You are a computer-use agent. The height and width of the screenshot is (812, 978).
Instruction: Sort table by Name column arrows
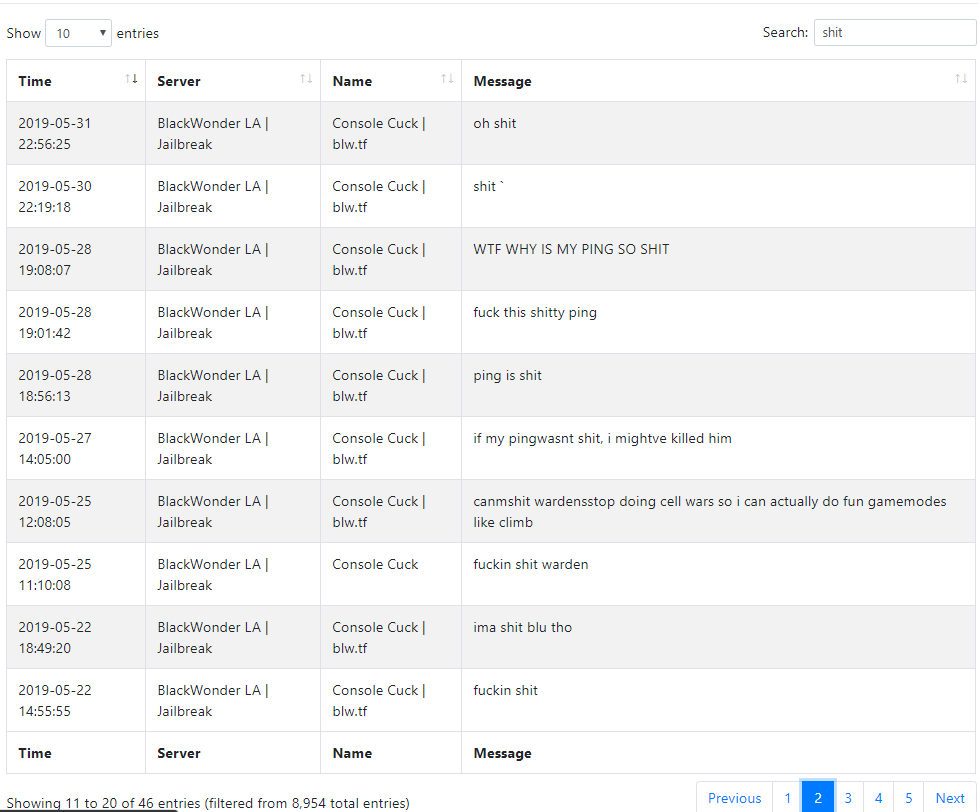click(447, 79)
